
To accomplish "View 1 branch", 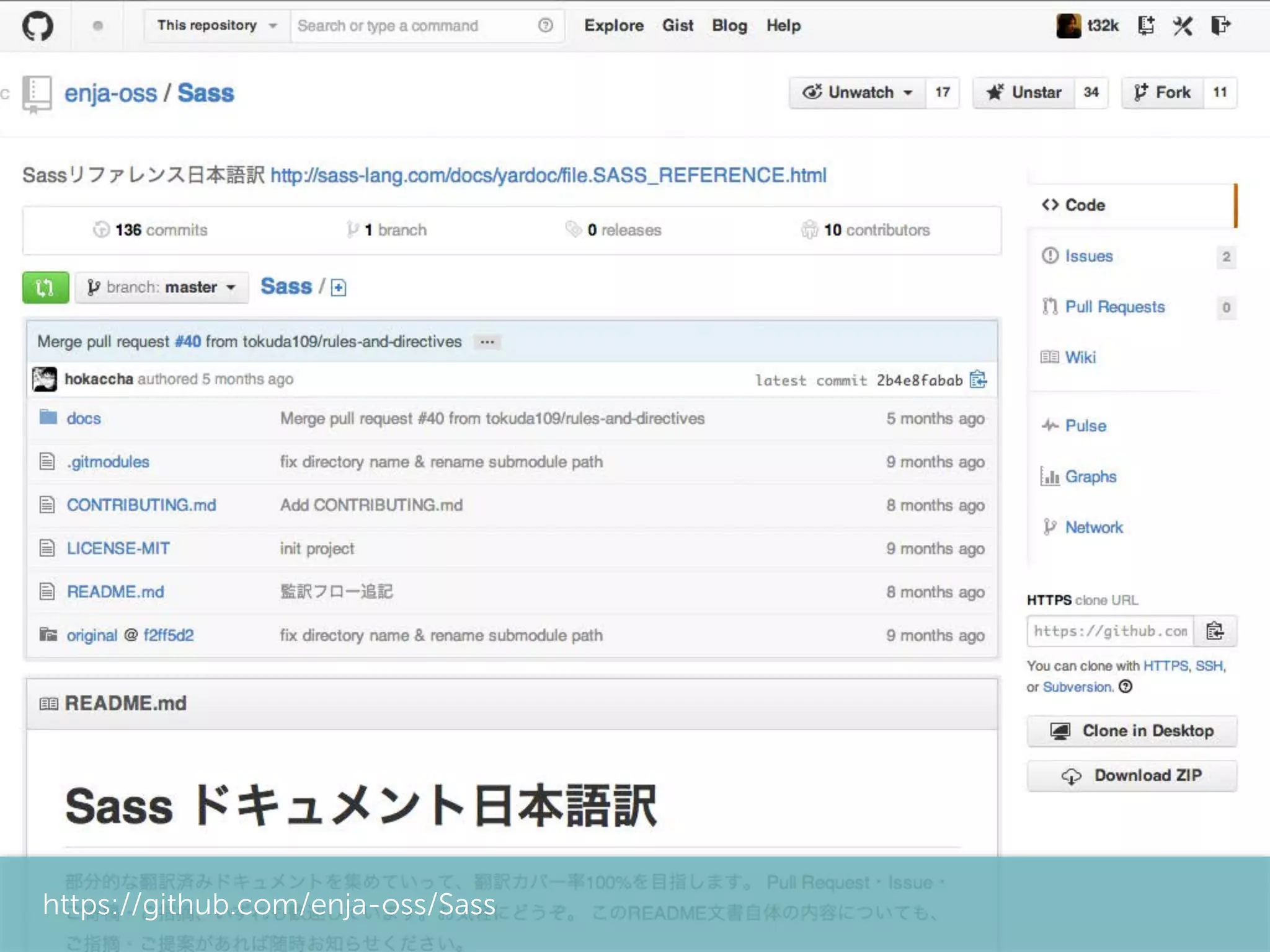I will pos(386,230).
